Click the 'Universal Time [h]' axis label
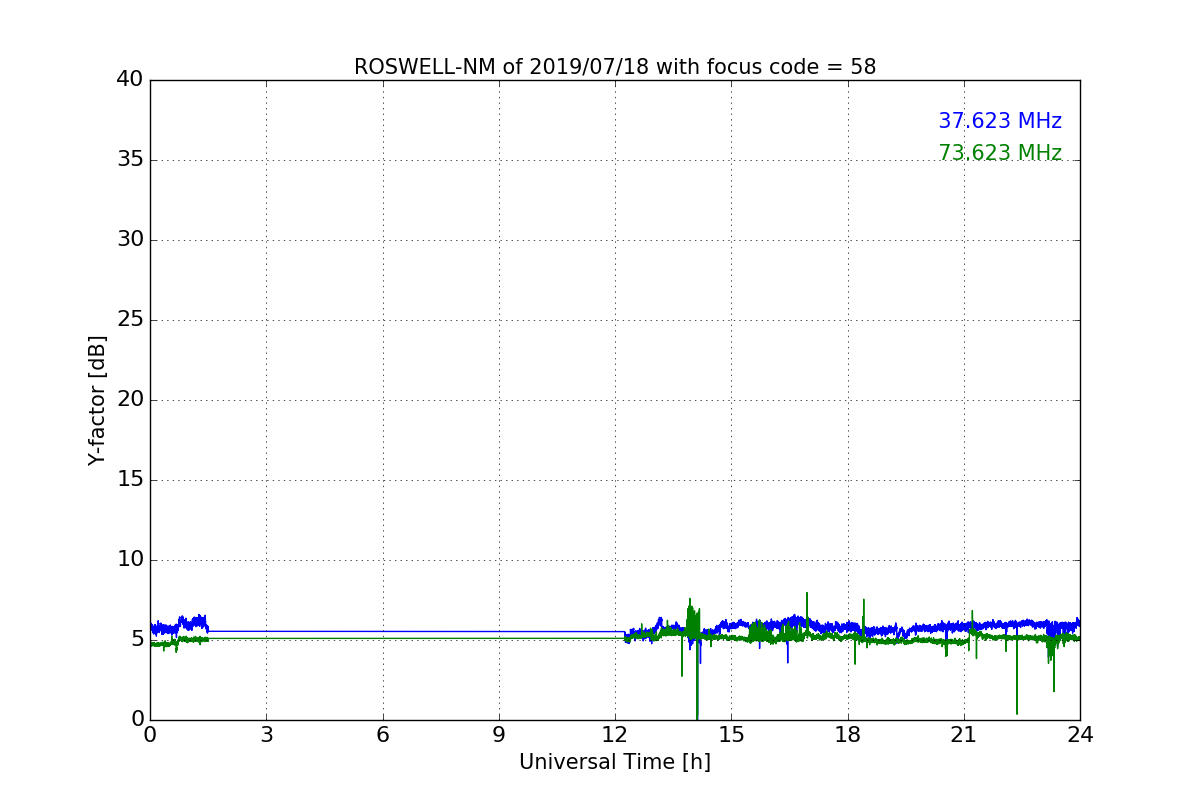Image resolution: width=1200 pixels, height=800 pixels. pyautogui.click(x=615, y=762)
